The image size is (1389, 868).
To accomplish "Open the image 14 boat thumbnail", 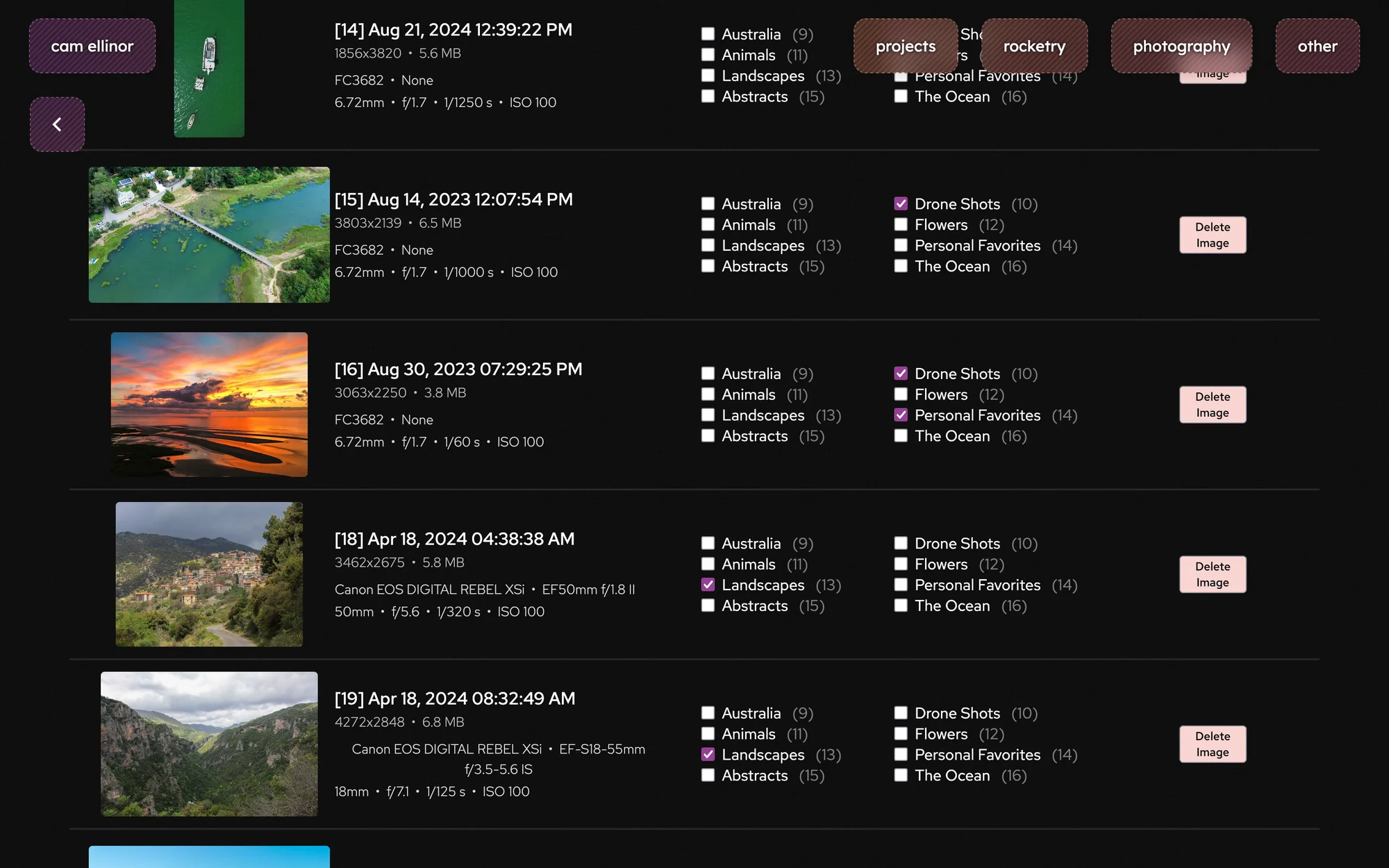I will pos(209,69).
